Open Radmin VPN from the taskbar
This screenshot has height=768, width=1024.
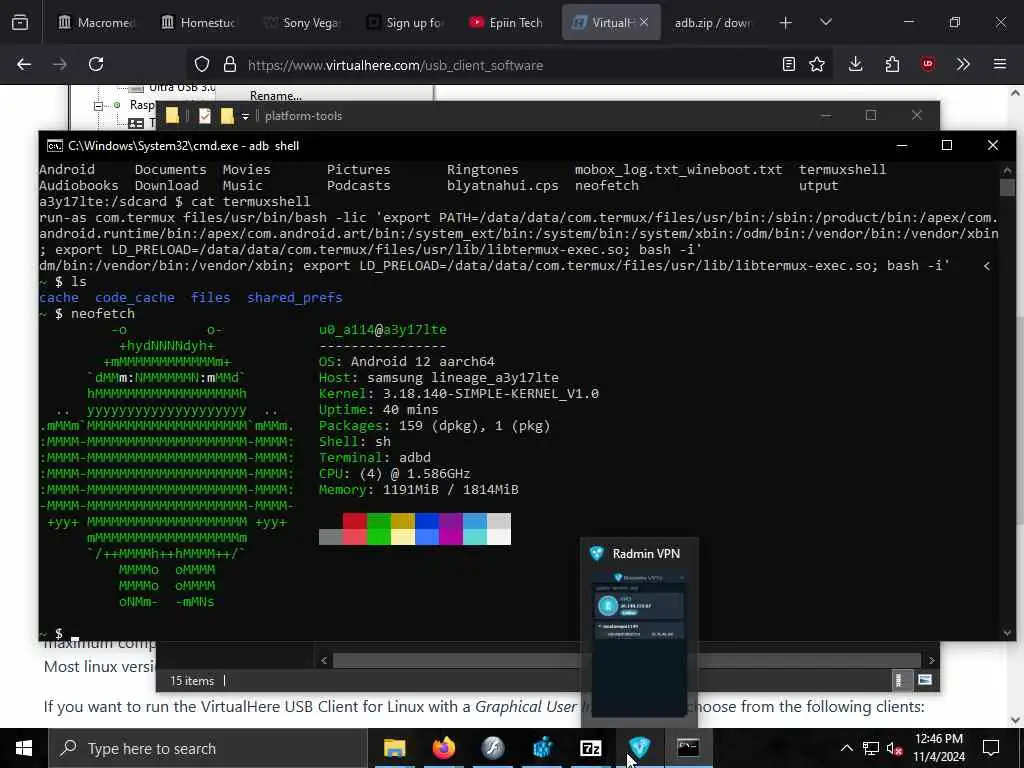point(639,748)
